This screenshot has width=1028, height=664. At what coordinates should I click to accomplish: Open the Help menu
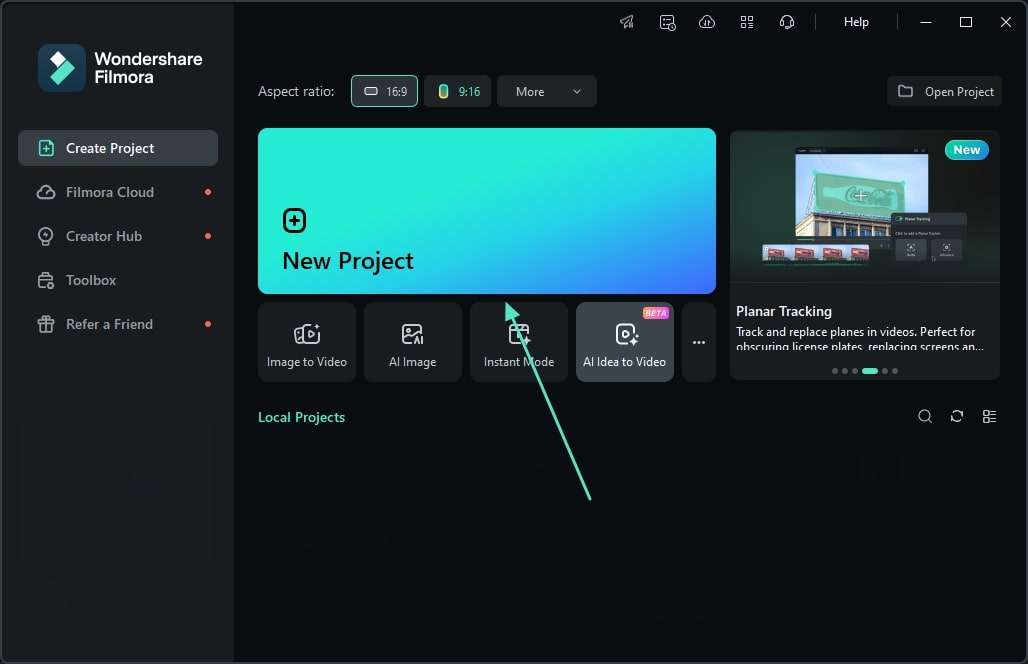tap(856, 22)
